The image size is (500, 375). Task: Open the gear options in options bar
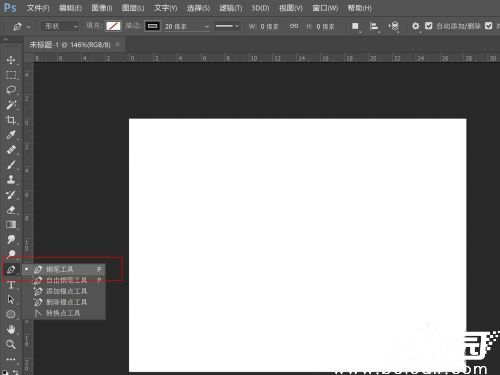click(415, 26)
